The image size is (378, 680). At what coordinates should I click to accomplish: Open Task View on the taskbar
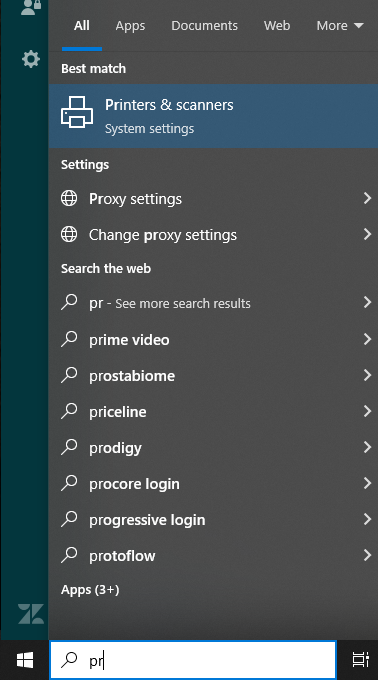click(360, 660)
